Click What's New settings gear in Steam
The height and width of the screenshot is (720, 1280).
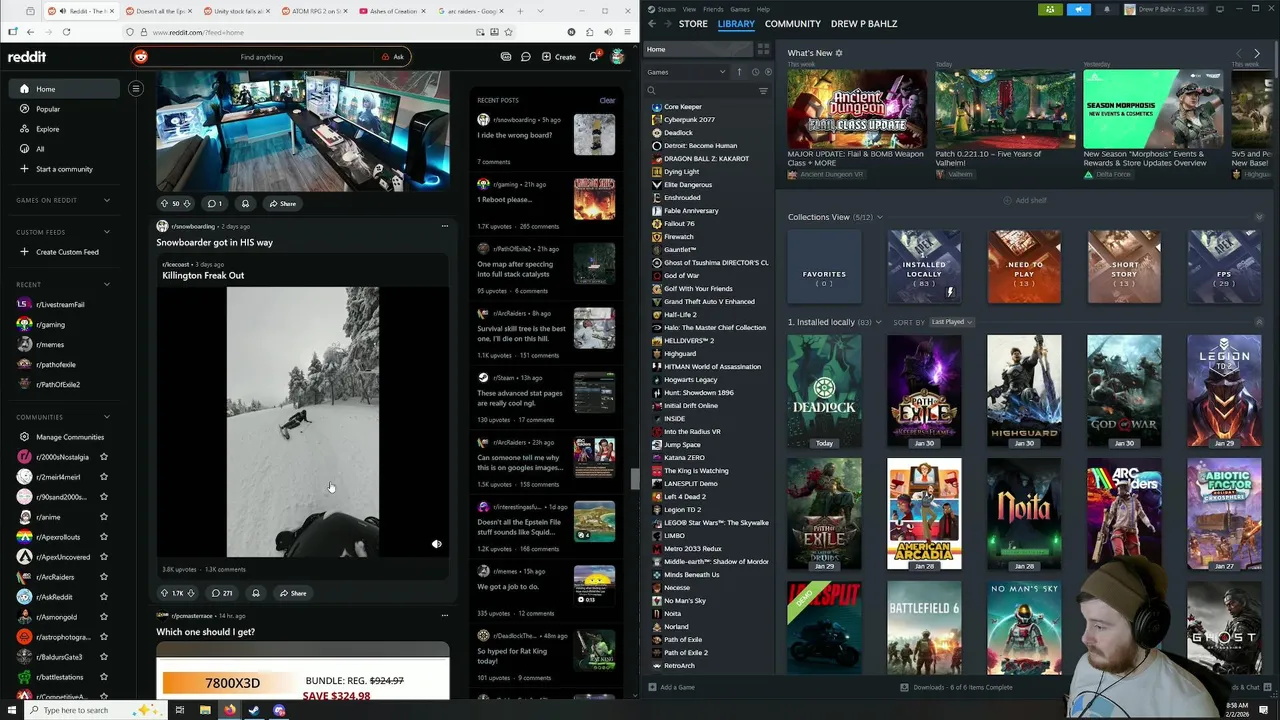[839, 53]
